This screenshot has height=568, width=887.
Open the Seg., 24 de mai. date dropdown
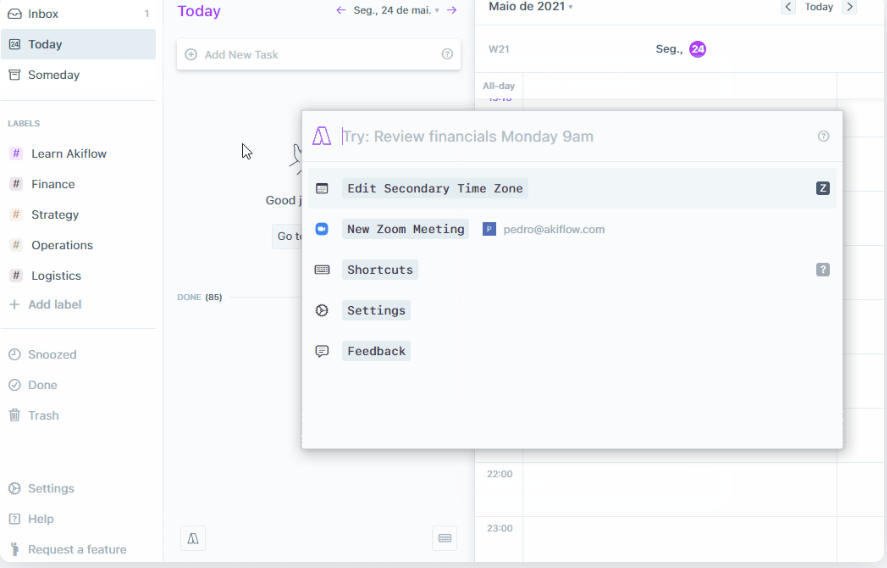coord(396,10)
